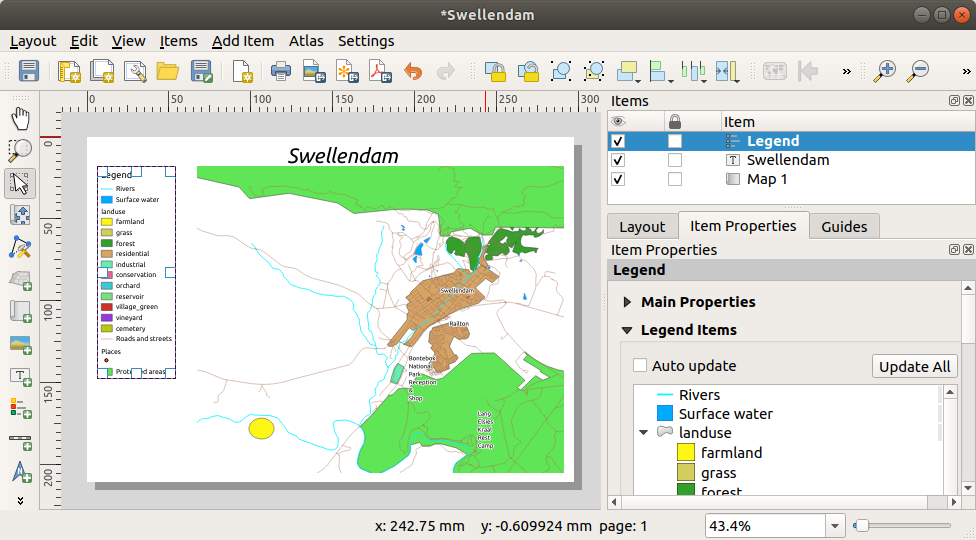Open the Atlas menu
The width and height of the screenshot is (976, 540).
click(306, 41)
